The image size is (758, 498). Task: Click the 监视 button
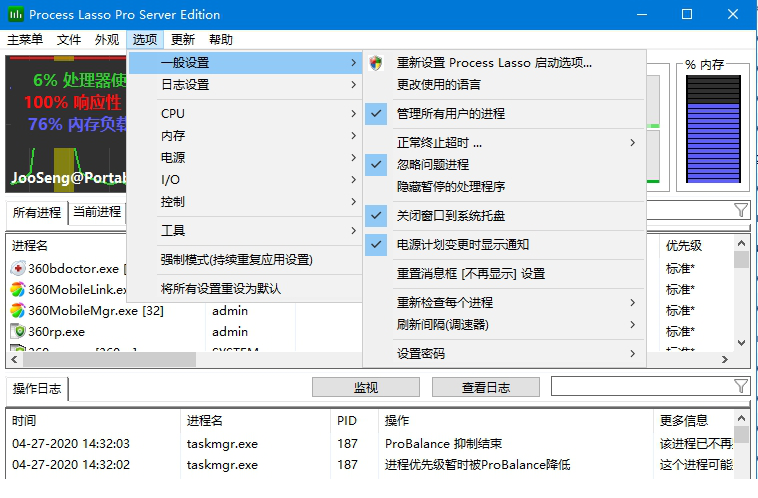(365, 387)
